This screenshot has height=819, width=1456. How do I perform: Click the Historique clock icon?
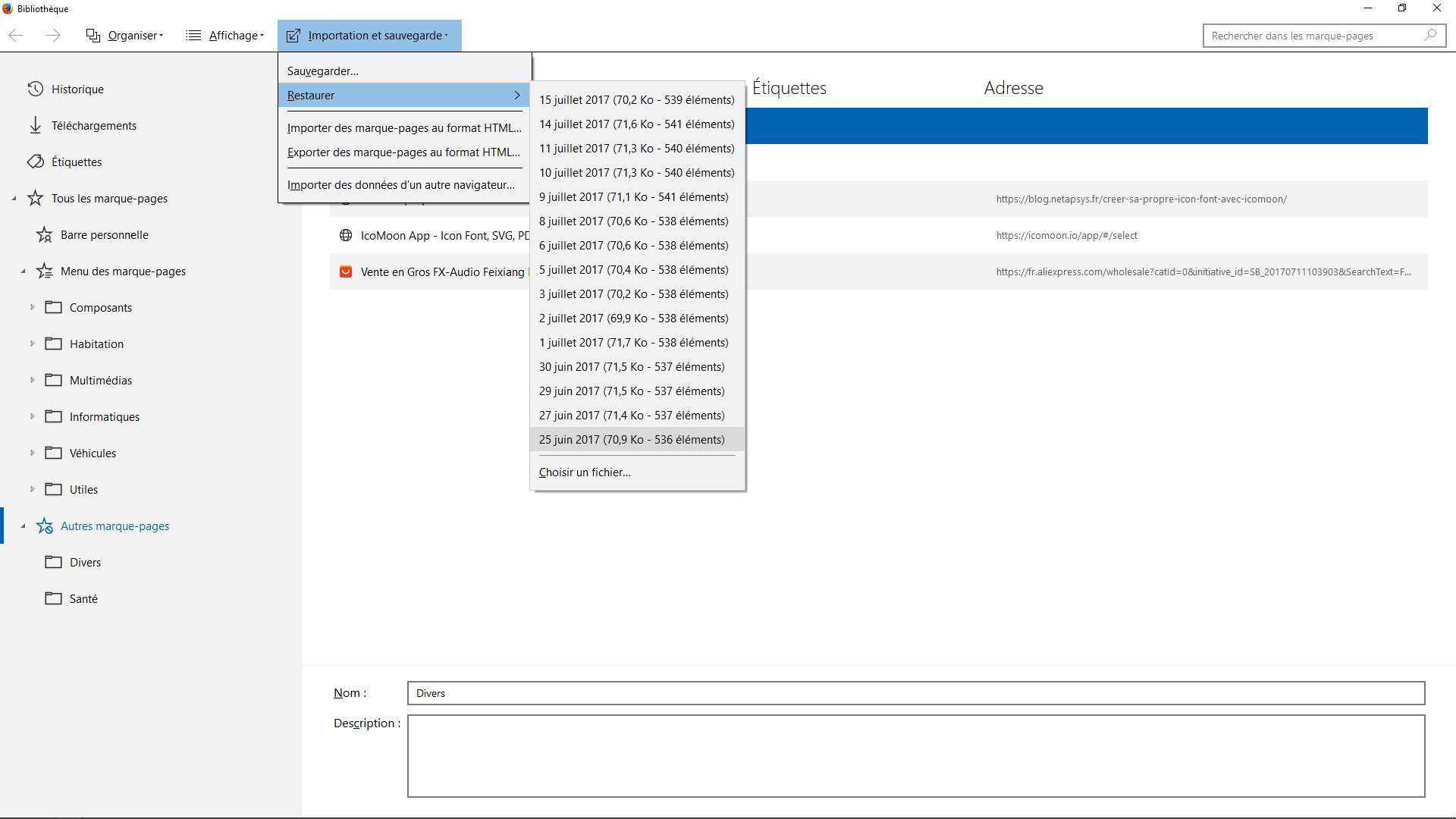point(35,89)
